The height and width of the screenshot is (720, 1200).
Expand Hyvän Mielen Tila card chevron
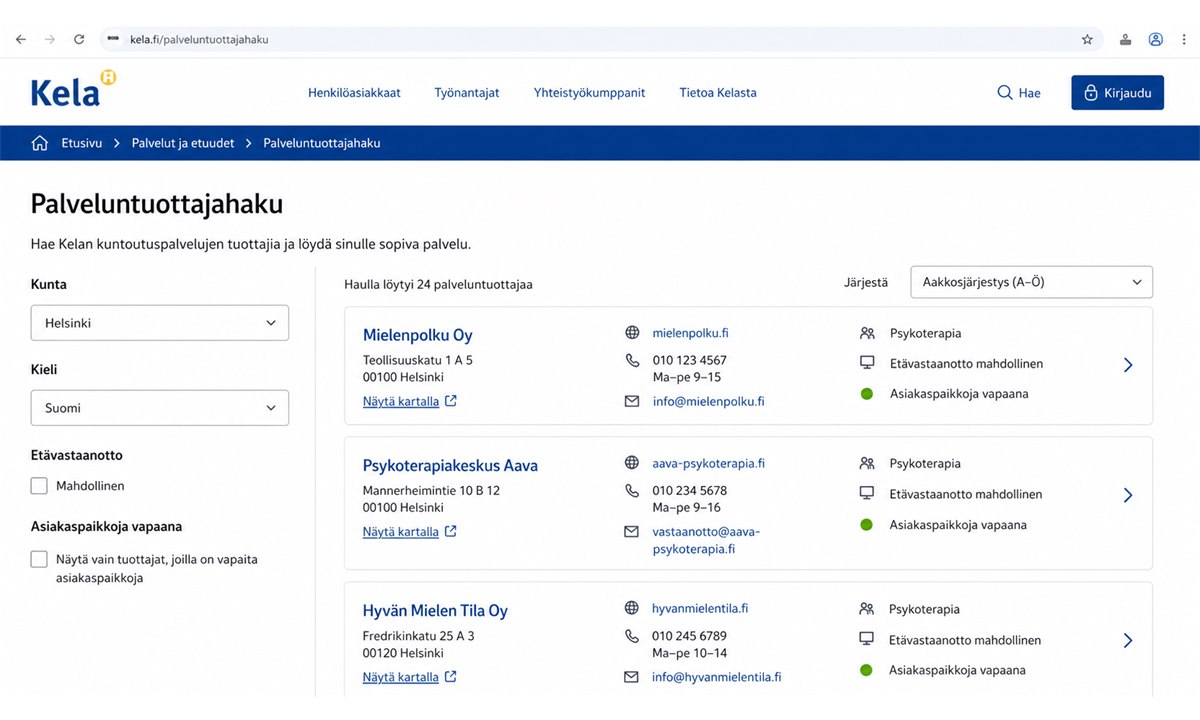[1128, 640]
